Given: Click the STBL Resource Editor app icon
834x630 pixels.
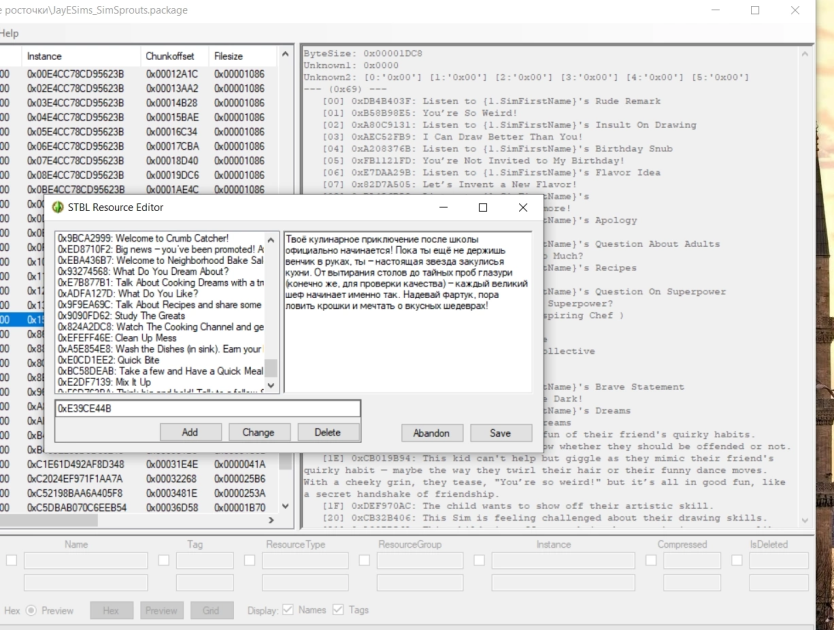Looking at the screenshot, I should [58, 208].
